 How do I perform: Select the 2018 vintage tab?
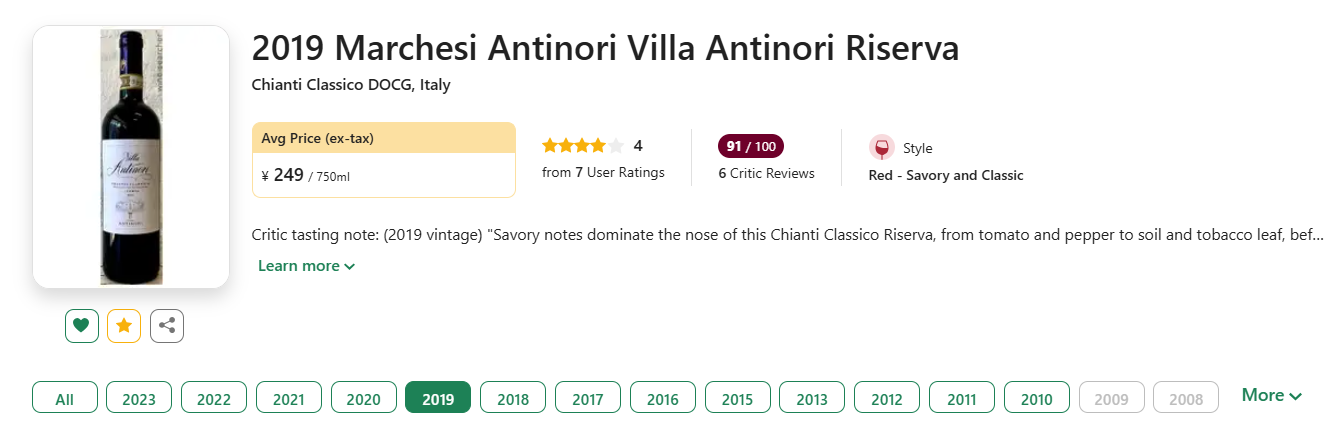[x=513, y=399]
